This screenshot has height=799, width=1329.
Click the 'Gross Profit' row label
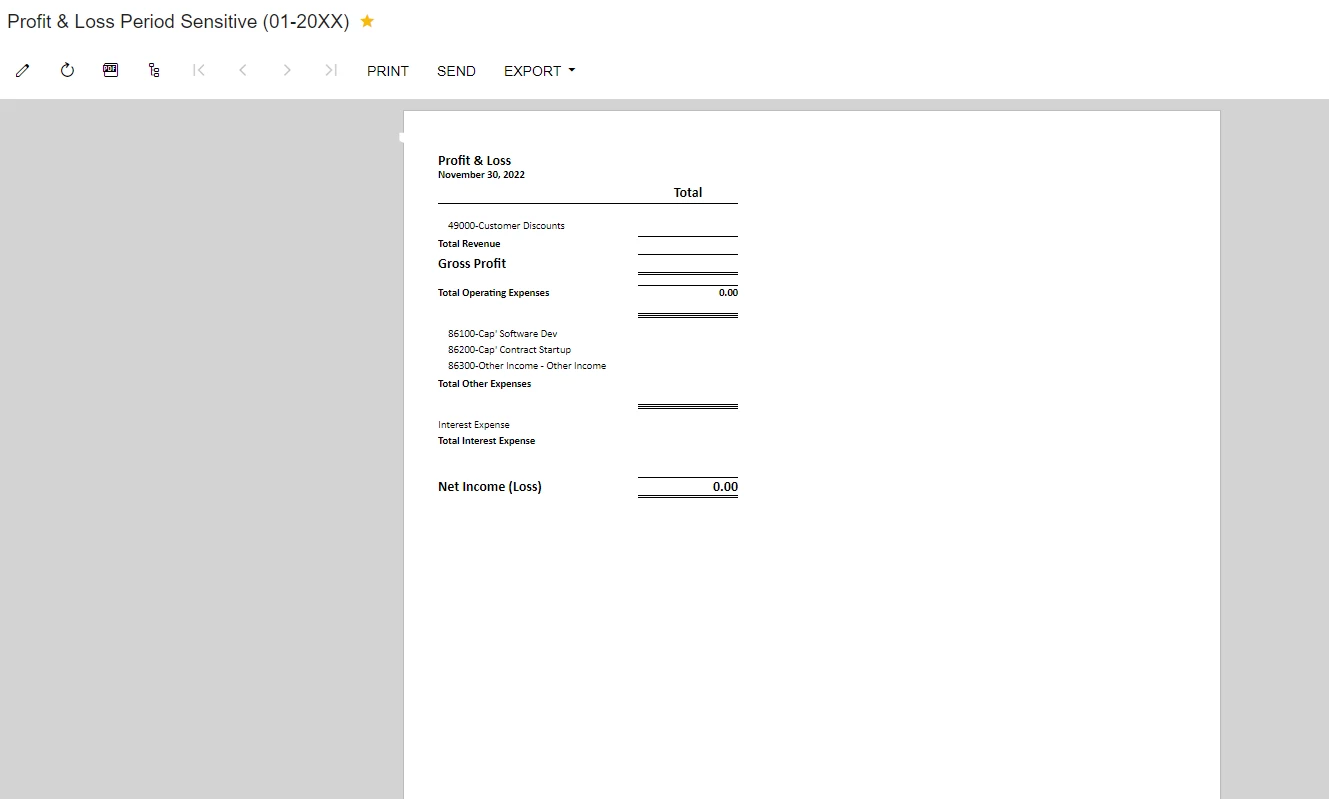point(472,264)
